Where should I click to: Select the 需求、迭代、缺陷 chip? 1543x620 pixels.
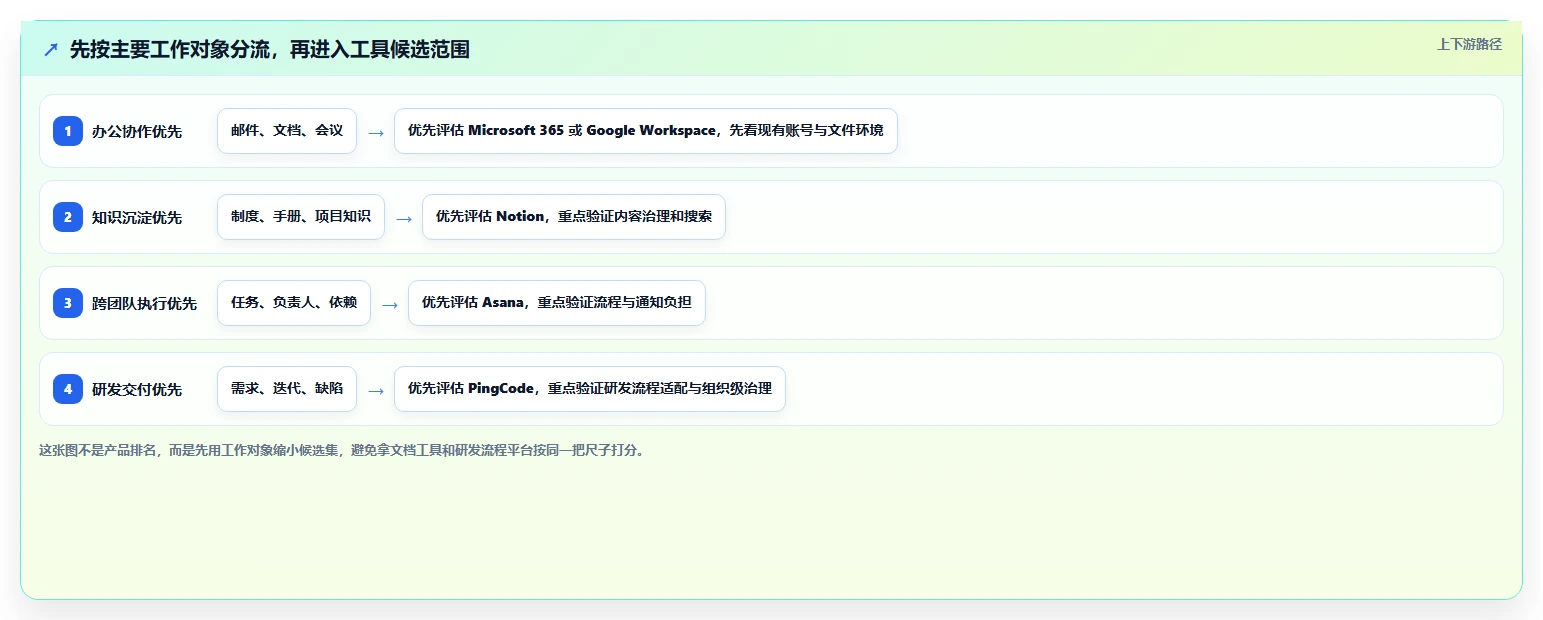(x=287, y=389)
